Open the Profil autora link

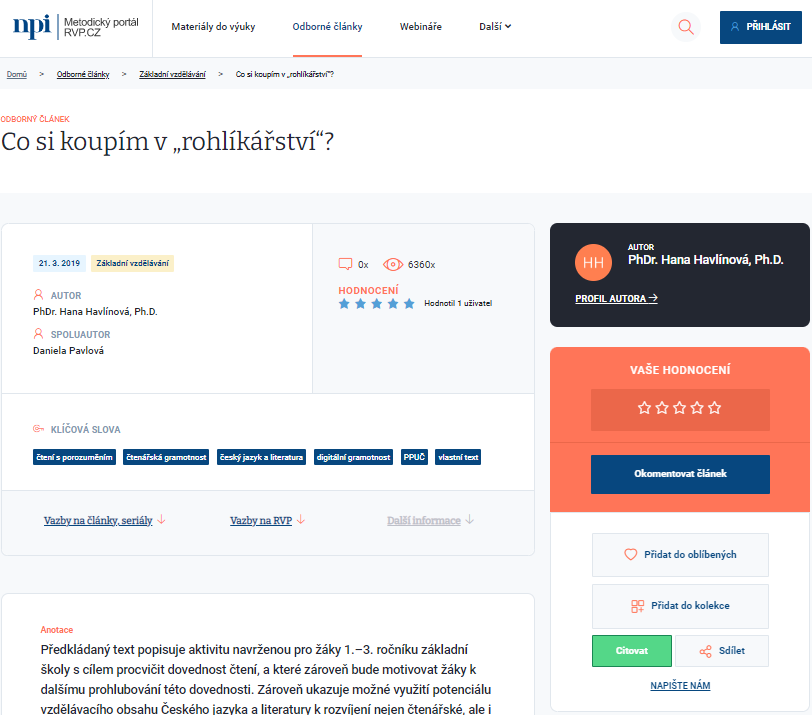pyautogui.click(x=616, y=298)
